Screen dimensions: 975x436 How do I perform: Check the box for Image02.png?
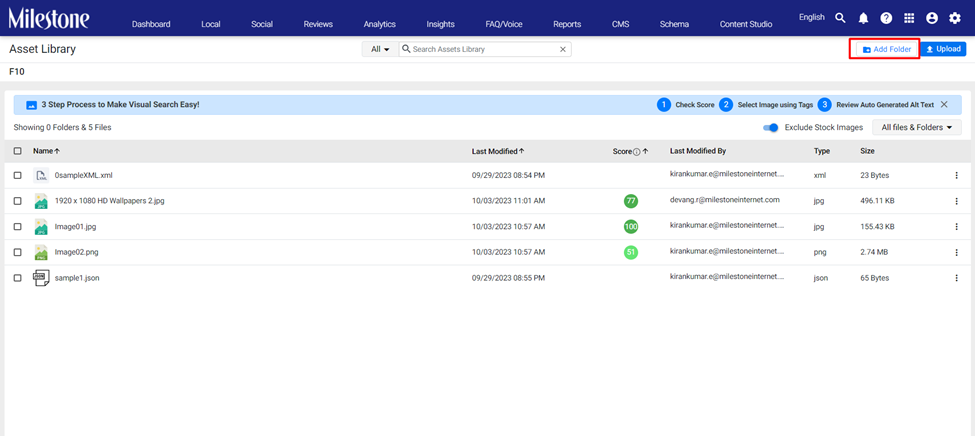pyautogui.click(x=17, y=253)
